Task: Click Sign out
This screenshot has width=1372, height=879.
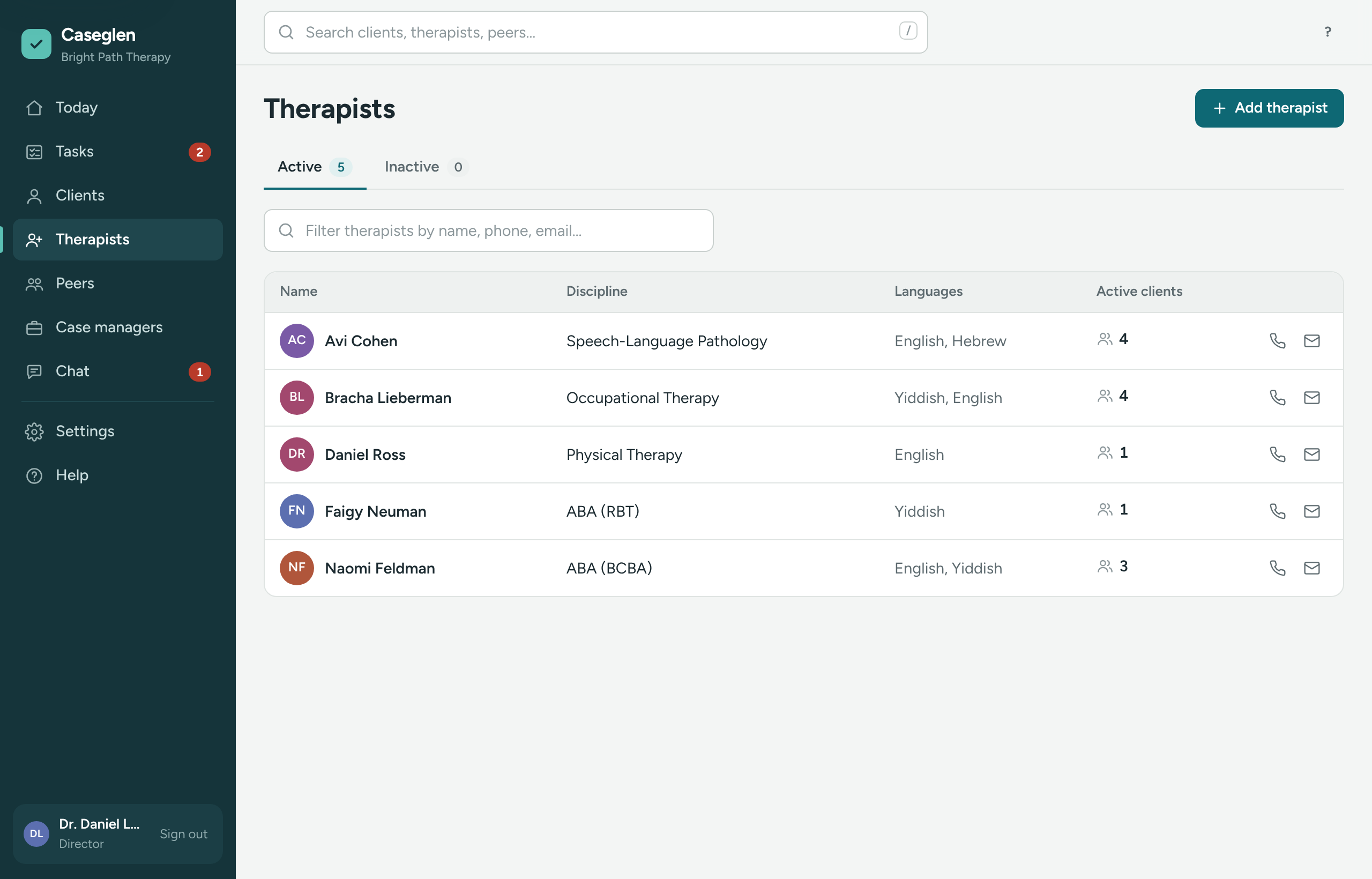Action: click(x=183, y=833)
